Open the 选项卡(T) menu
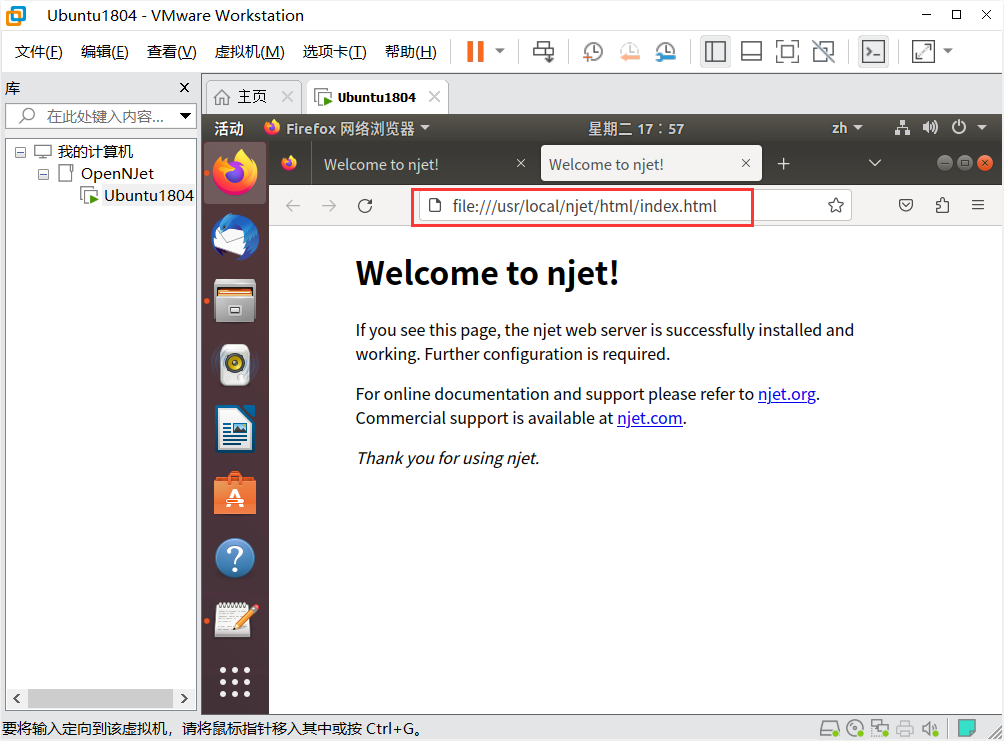The image size is (1004, 741). coord(334,52)
